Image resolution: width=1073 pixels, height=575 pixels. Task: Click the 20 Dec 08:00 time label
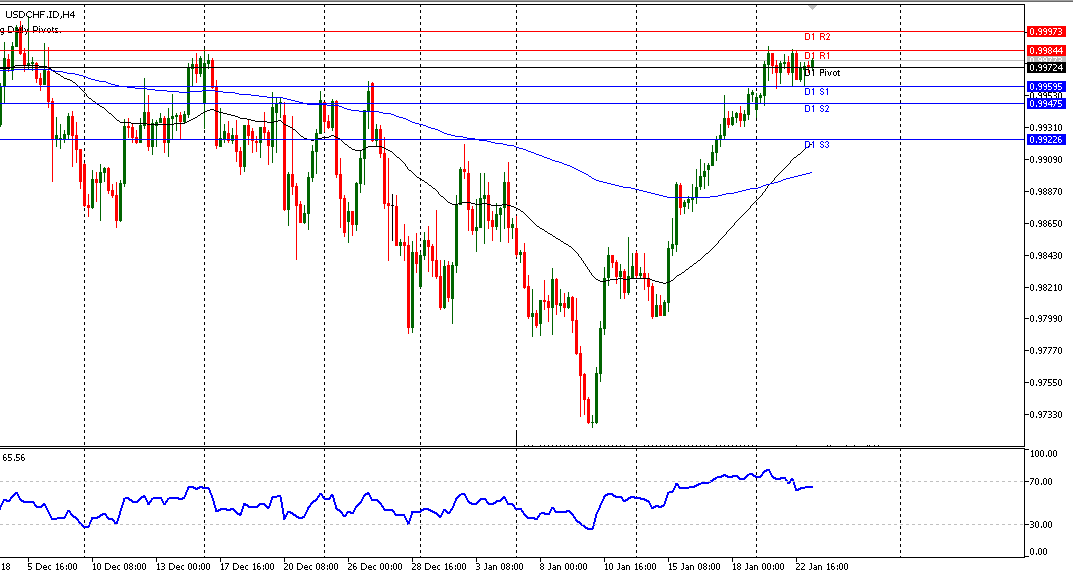(311, 567)
